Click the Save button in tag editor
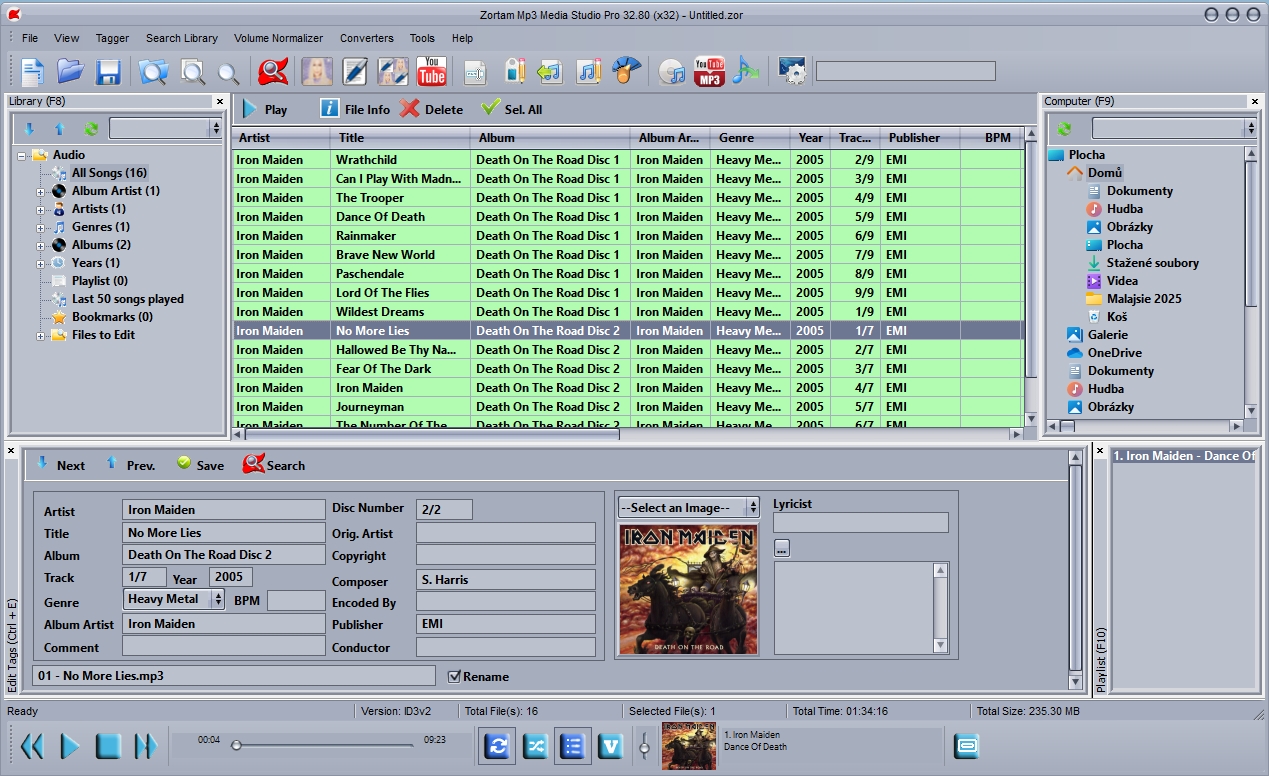 (x=200, y=465)
